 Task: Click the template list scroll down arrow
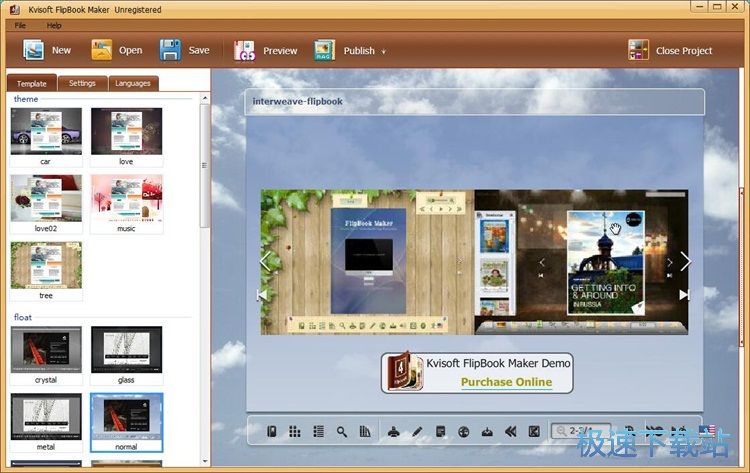point(205,462)
